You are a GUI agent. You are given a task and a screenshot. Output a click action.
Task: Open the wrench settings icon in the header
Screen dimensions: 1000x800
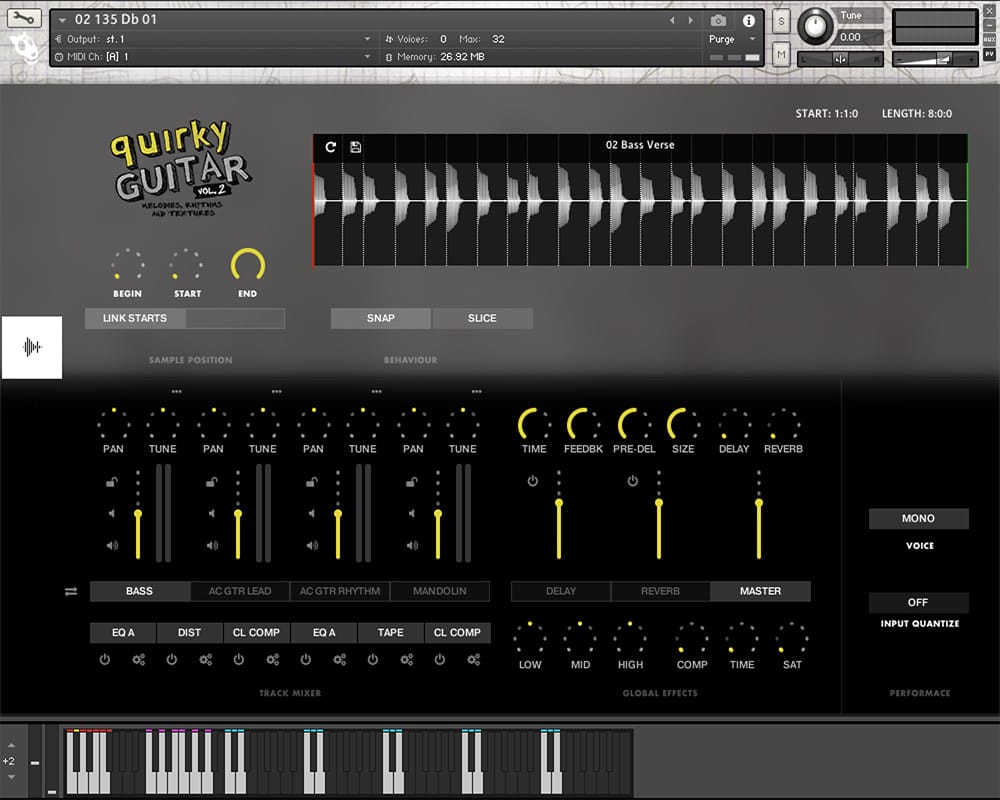[x=26, y=19]
